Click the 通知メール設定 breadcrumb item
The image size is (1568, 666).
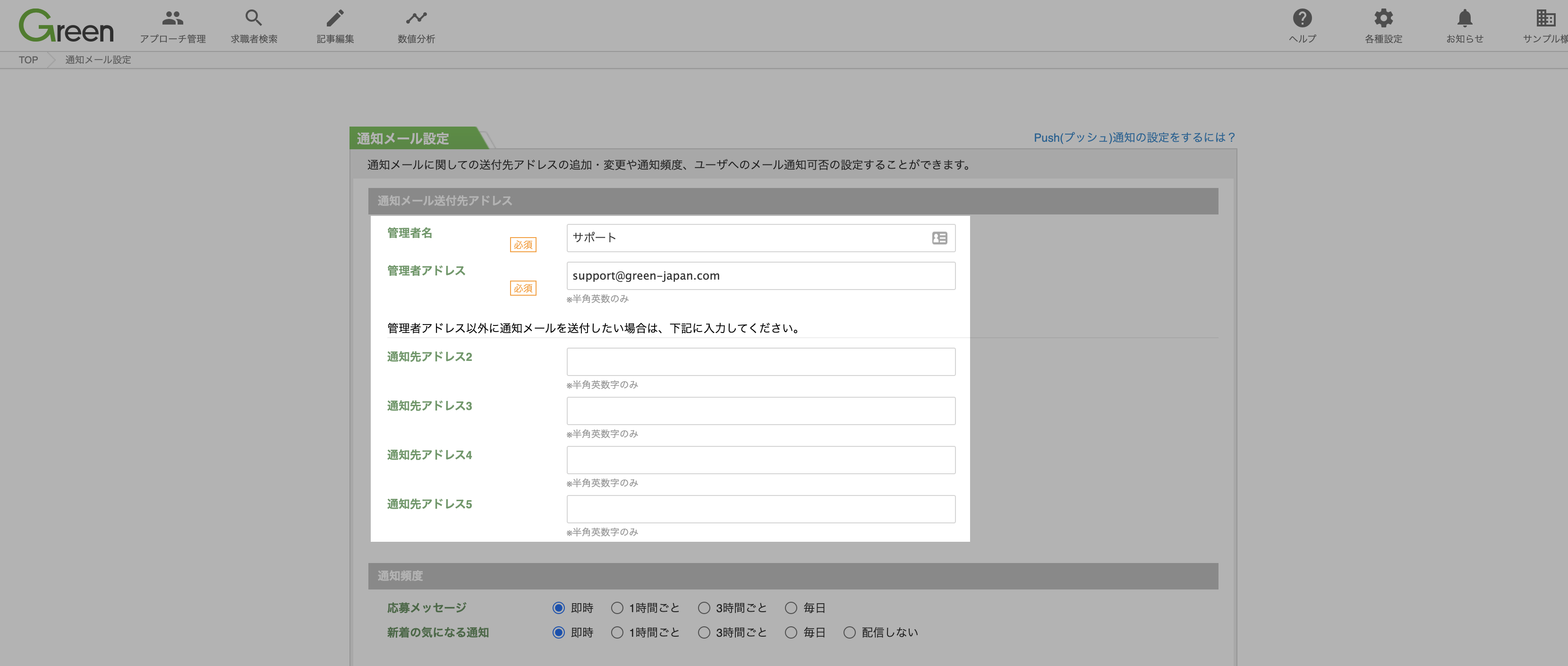tap(98, 60)
